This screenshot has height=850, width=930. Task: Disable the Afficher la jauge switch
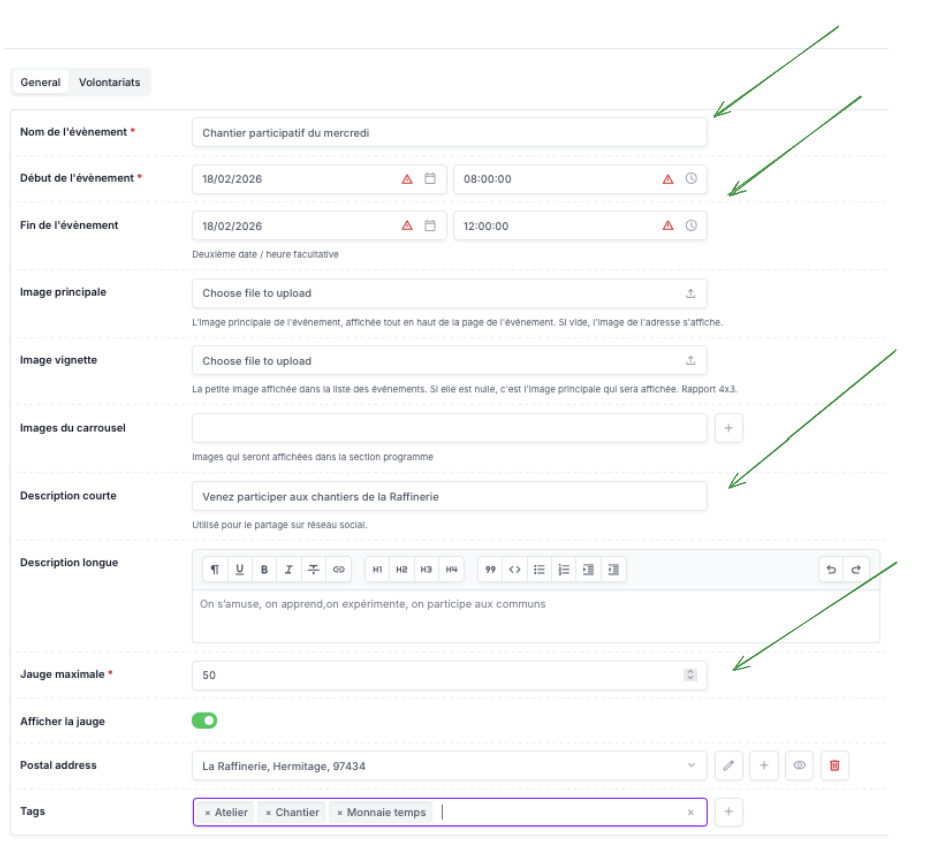click(x=204, y=720)
